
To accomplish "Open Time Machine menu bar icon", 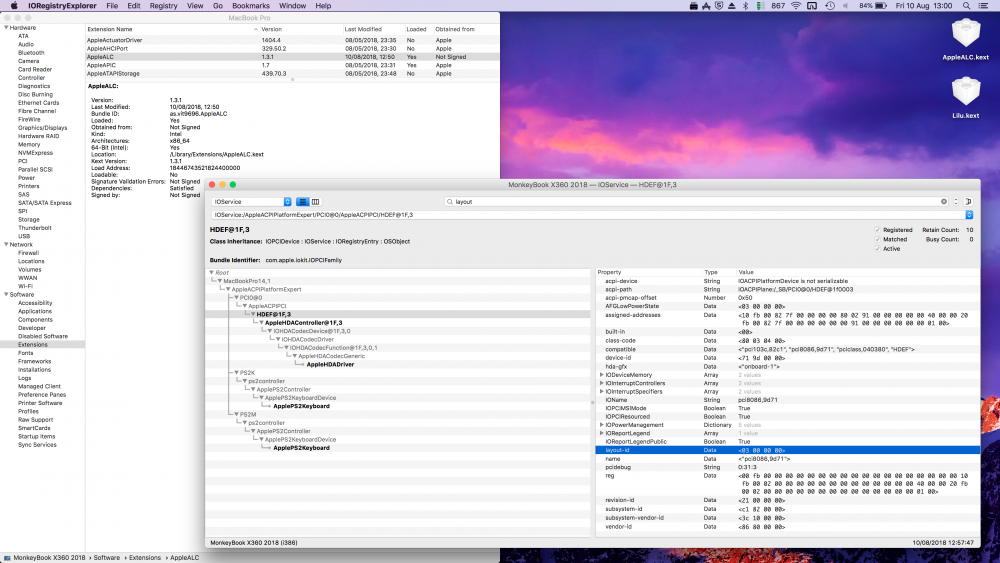I will [830, 6].
